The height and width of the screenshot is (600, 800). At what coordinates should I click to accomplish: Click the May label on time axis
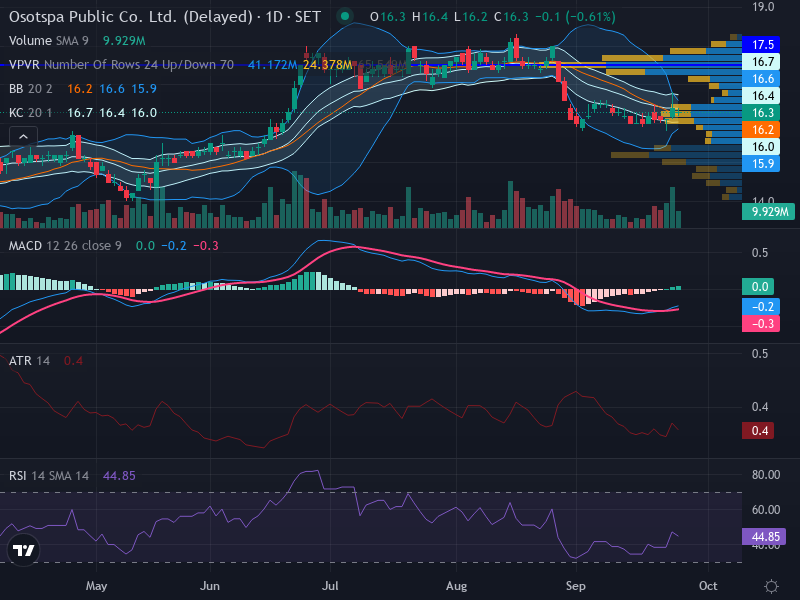pyautogui.click(x=96, y=586)
